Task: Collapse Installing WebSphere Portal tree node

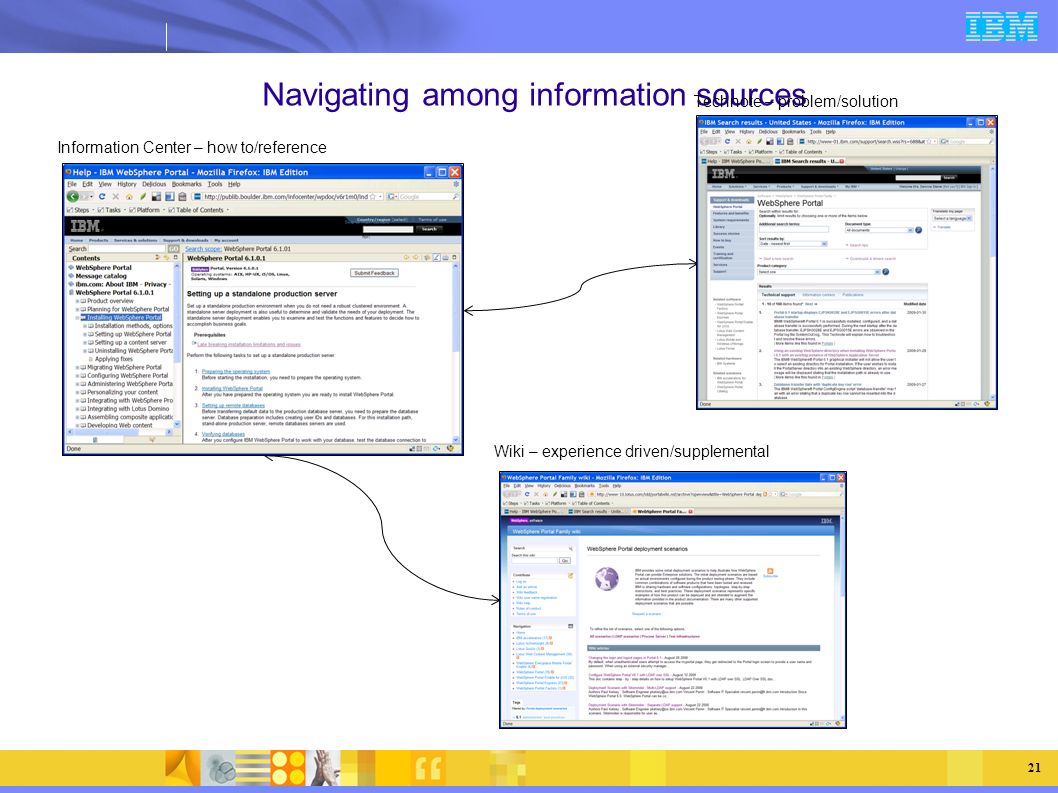Action: (x=78, y=317)
